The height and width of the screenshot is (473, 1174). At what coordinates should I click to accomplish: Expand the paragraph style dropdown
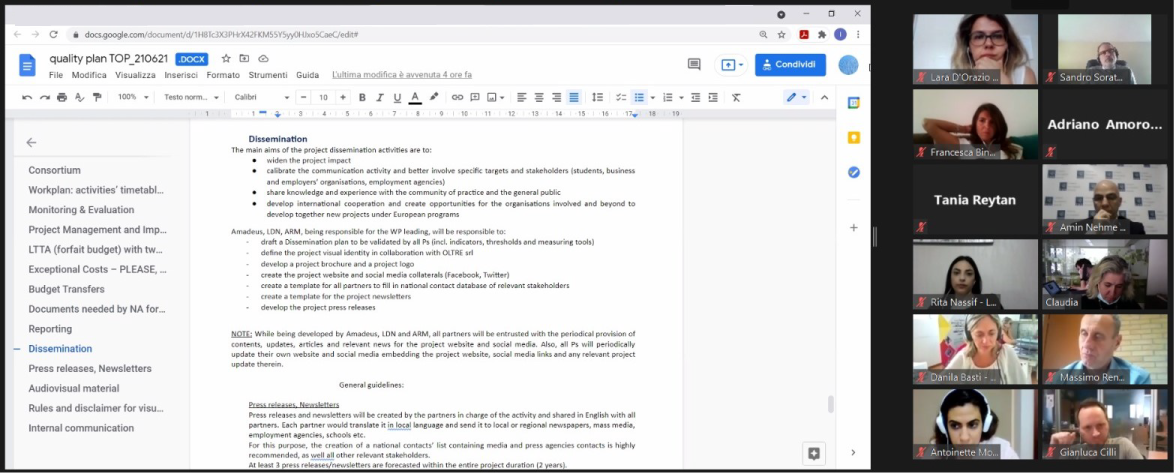click(x=191, y=97)
